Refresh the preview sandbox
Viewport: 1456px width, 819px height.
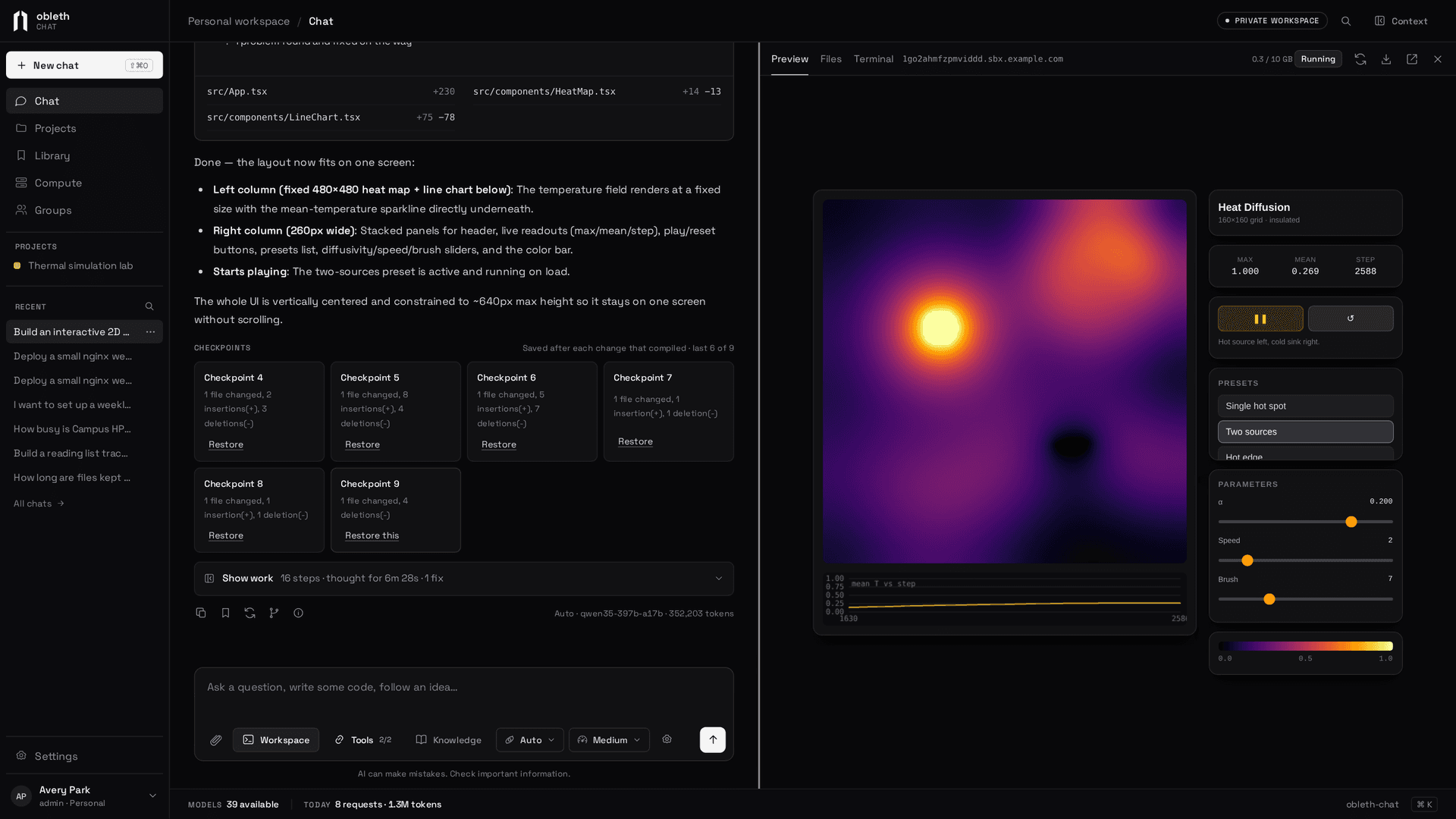1360,59
